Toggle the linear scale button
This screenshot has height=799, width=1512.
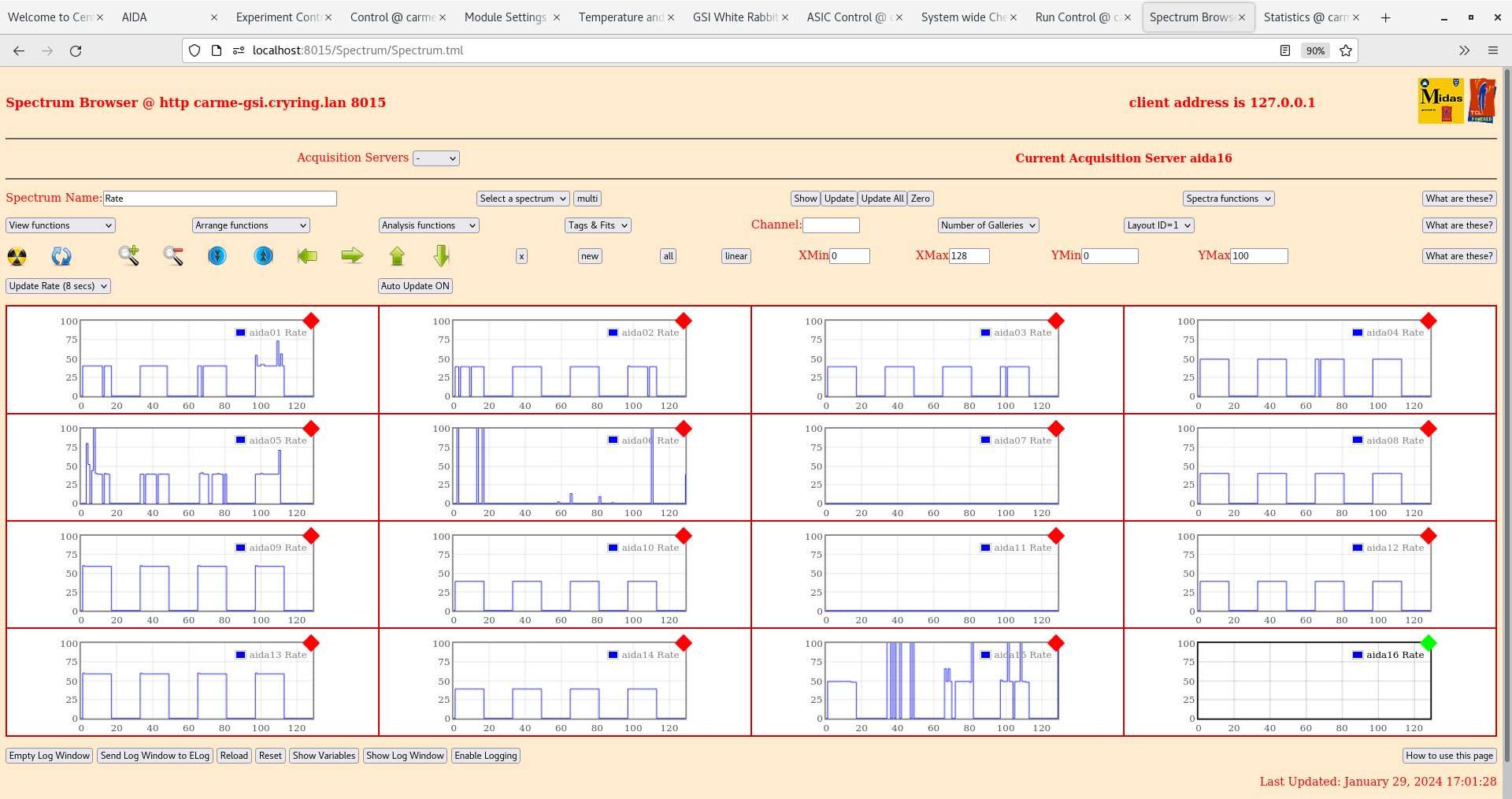point(735,256)
